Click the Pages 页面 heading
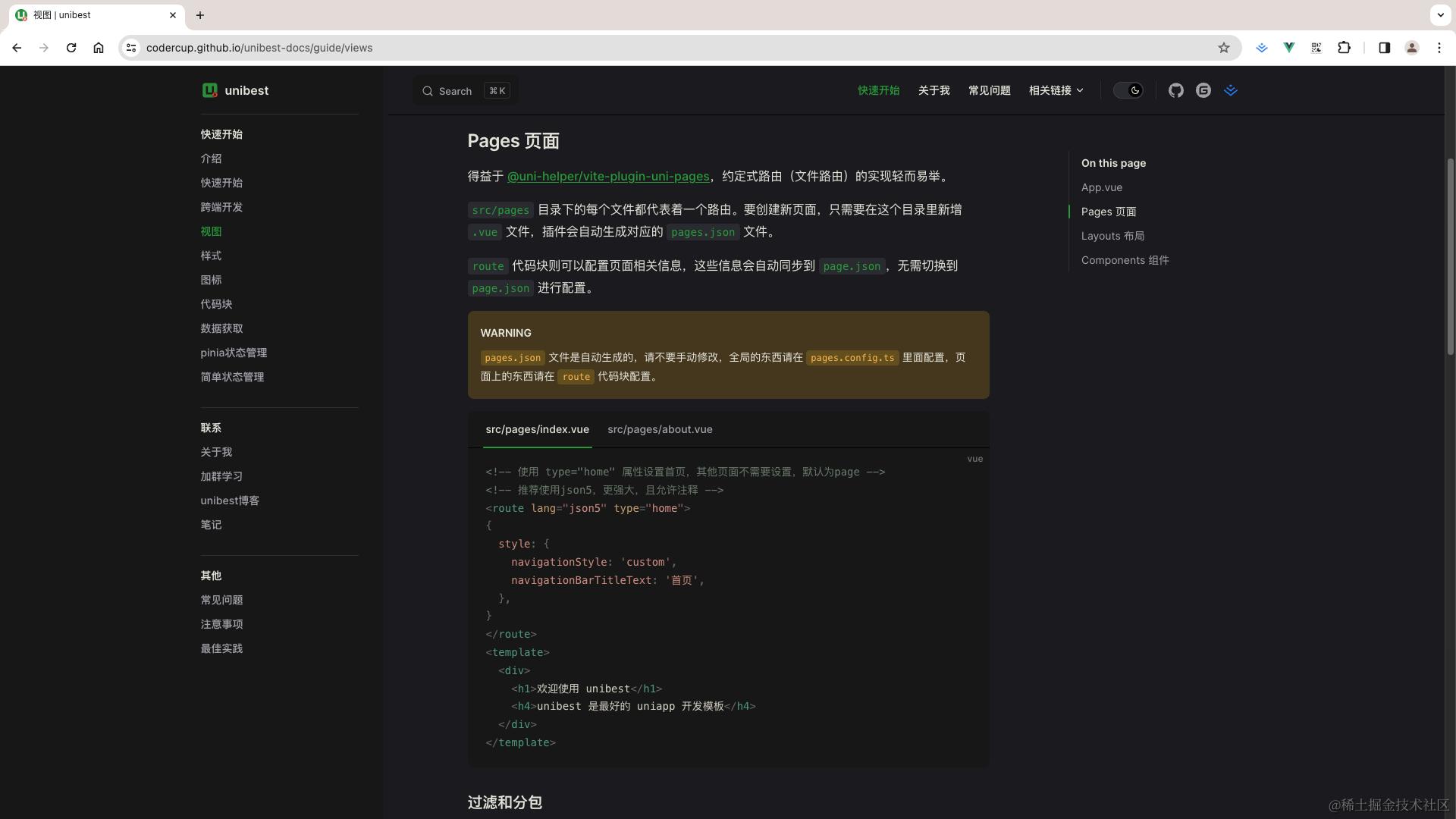The width and height of the screenshot is (1456, 819). (513, 142)
